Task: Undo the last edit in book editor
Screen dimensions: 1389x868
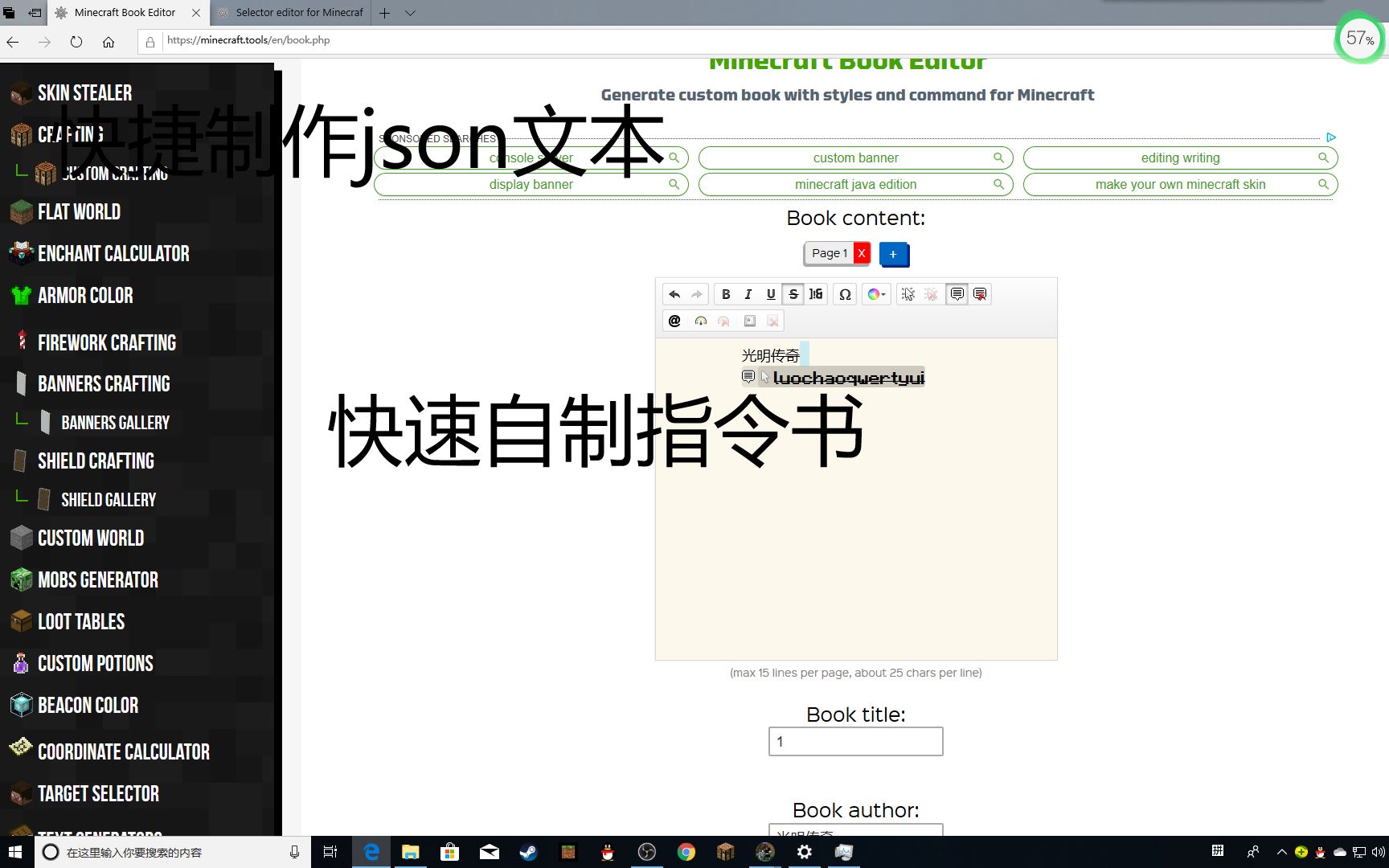Action: [x=674, y=294]
